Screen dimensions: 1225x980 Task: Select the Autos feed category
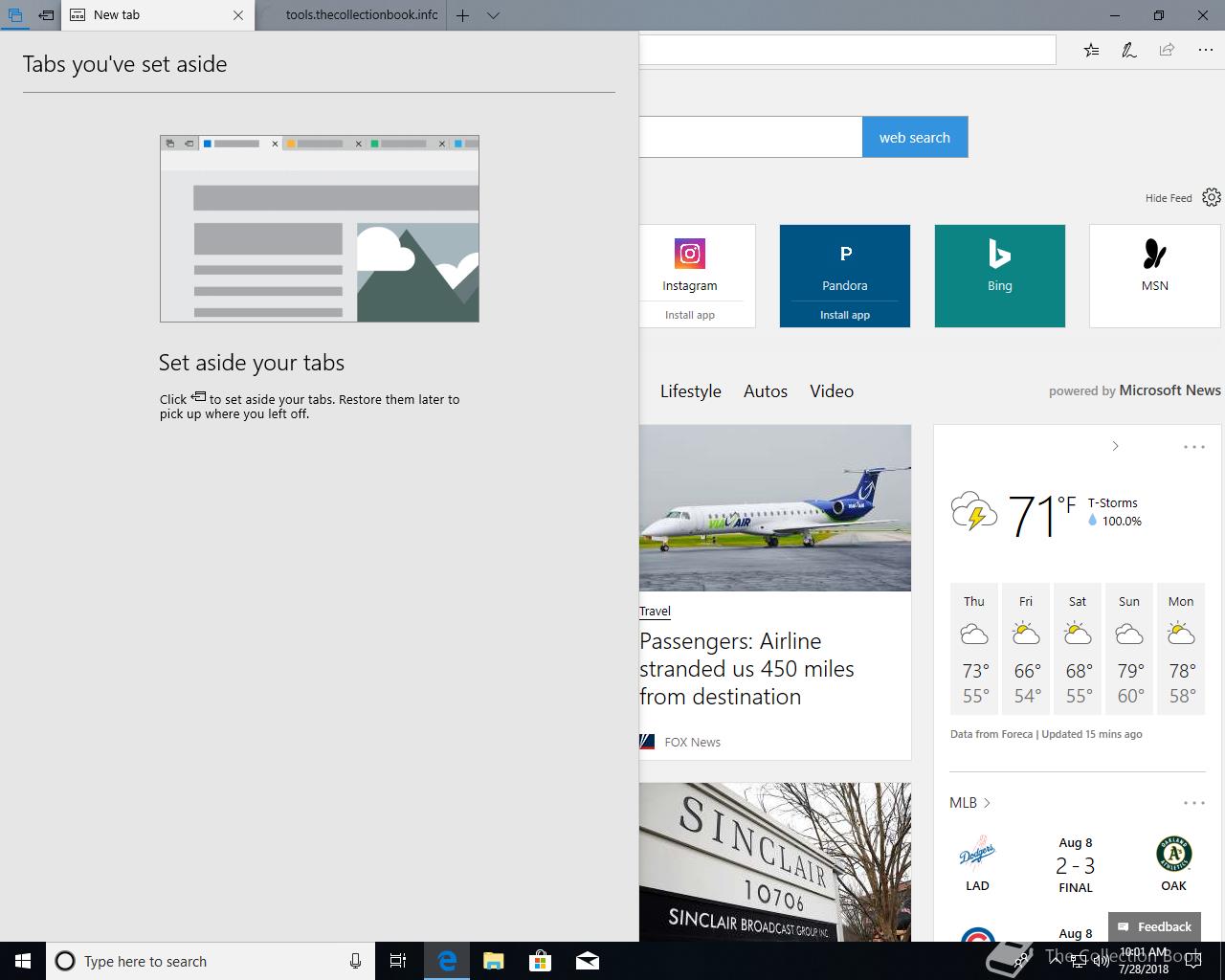[766, 391]
